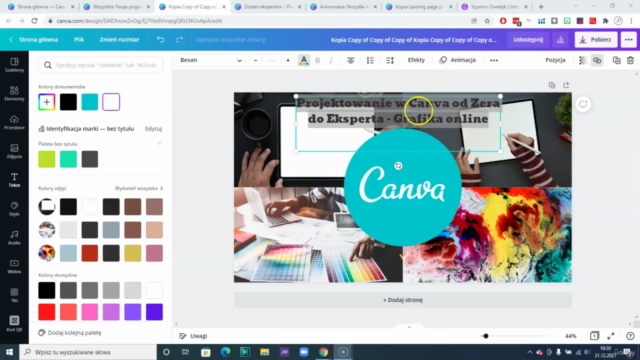The image size is (640, 360).
Task: Open Uwagi notes panel
Action: pos(193,336)
